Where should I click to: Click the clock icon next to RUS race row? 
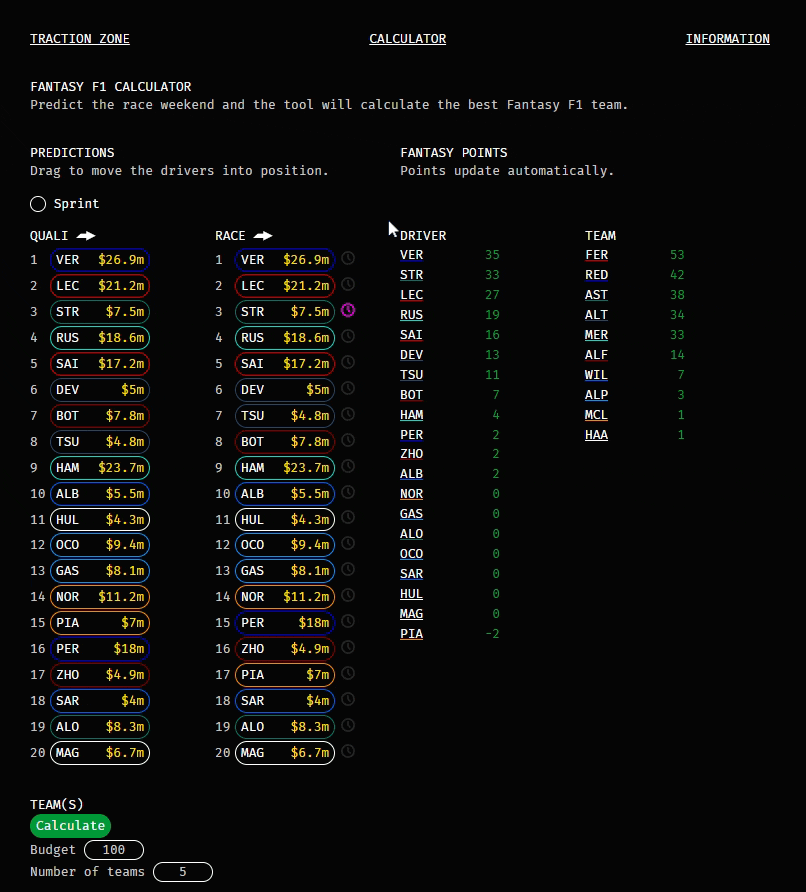coord(348,336)
